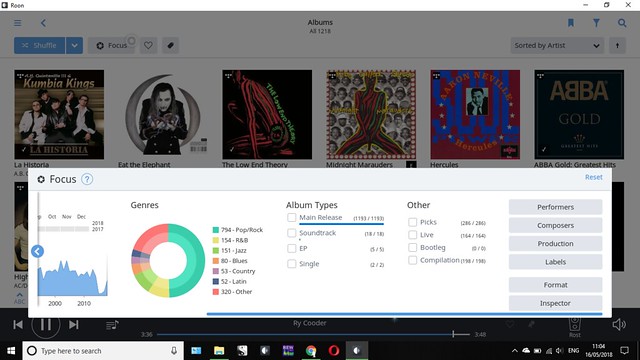Reset the Focus filters
The width and height of the screenshot is (640, 360).
click(x=593, y=177)
